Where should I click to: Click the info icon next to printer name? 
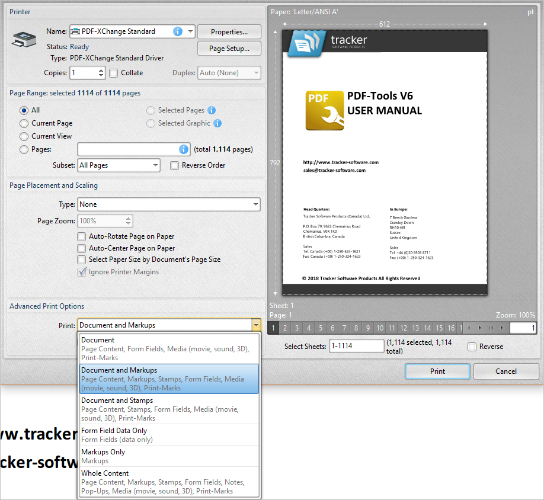178,32
